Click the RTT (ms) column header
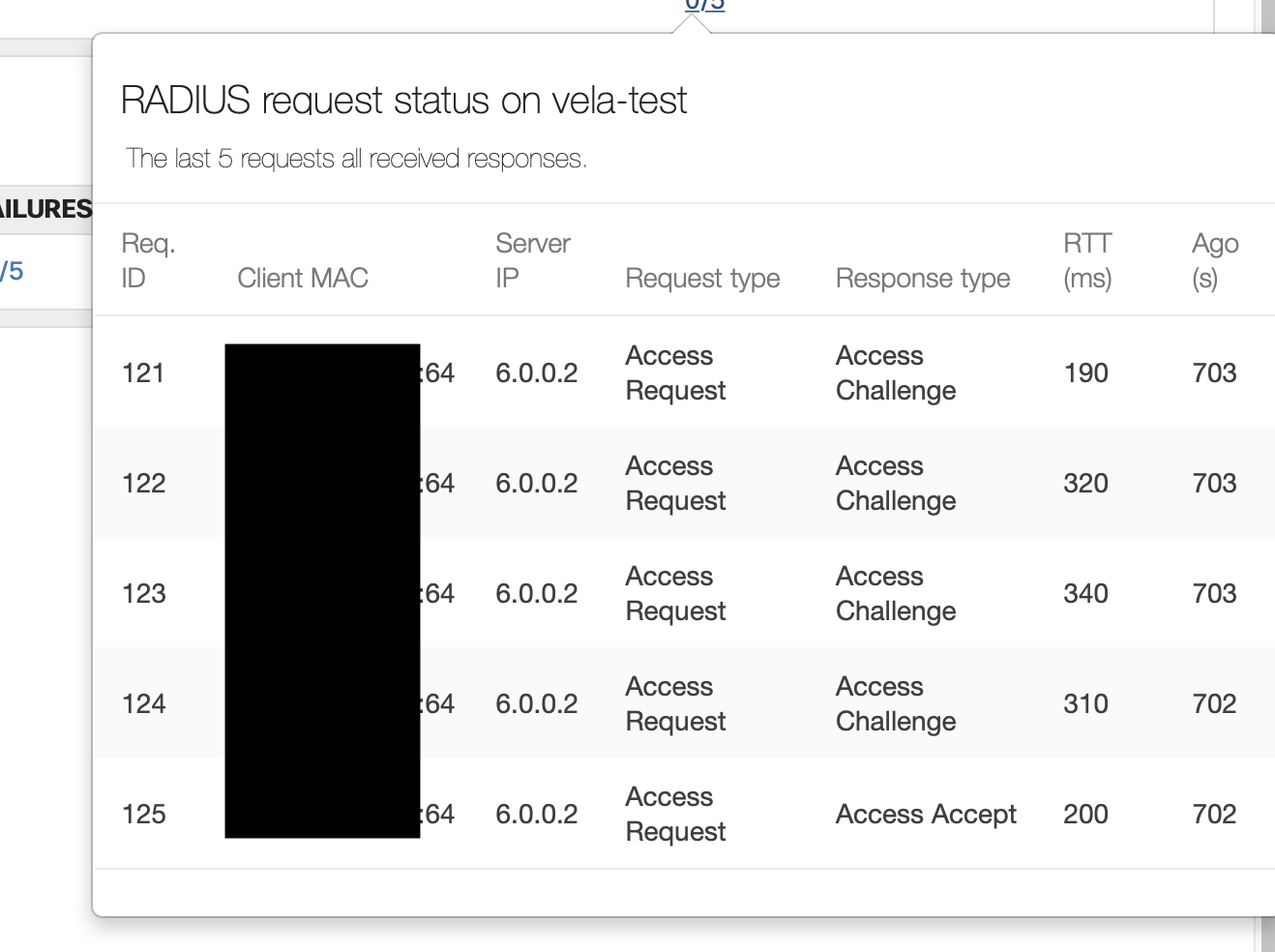 tap(1087, 260)
